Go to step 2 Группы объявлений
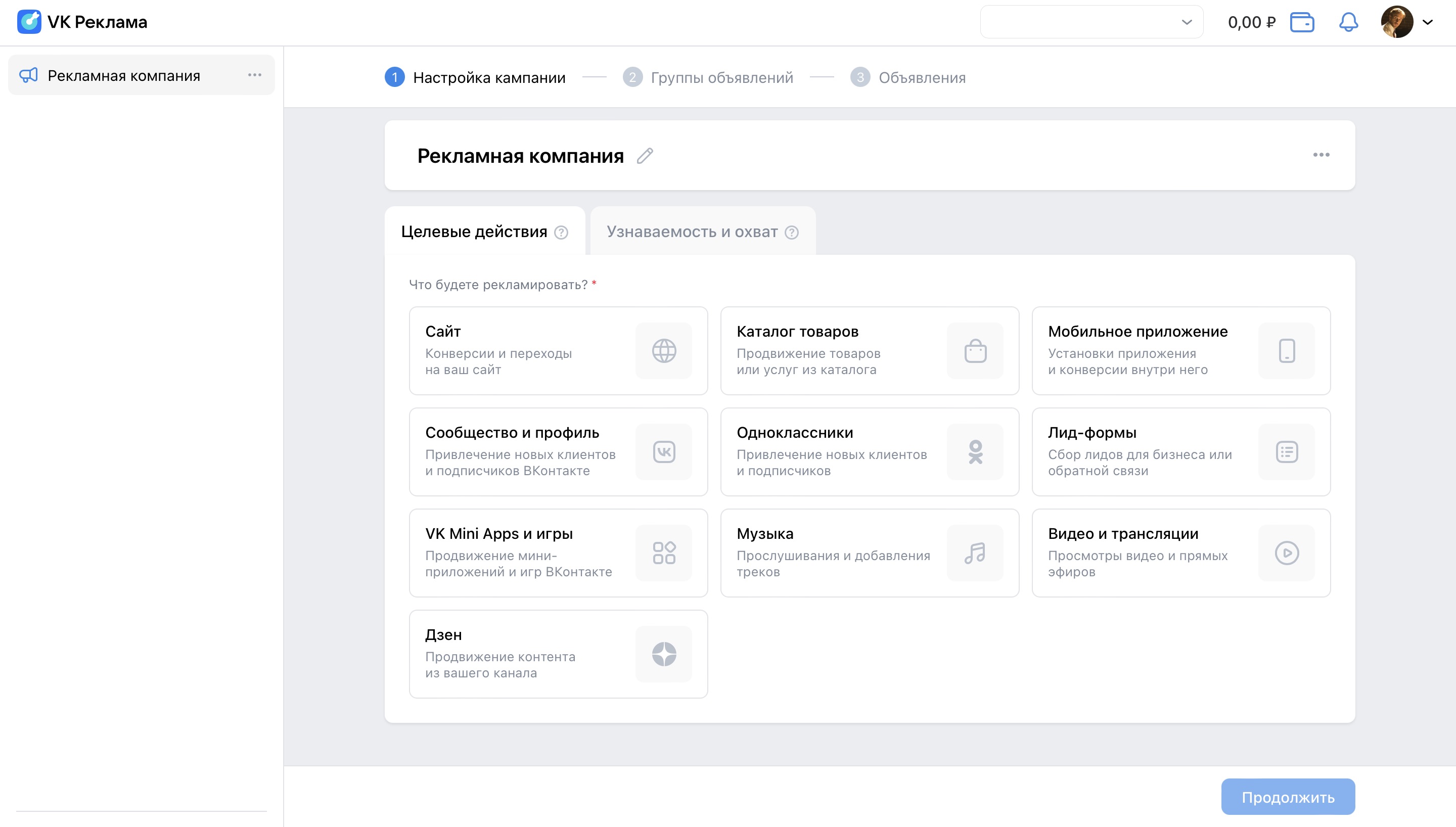The height and width of the screenshot is (827, 1456). [708, 77]
